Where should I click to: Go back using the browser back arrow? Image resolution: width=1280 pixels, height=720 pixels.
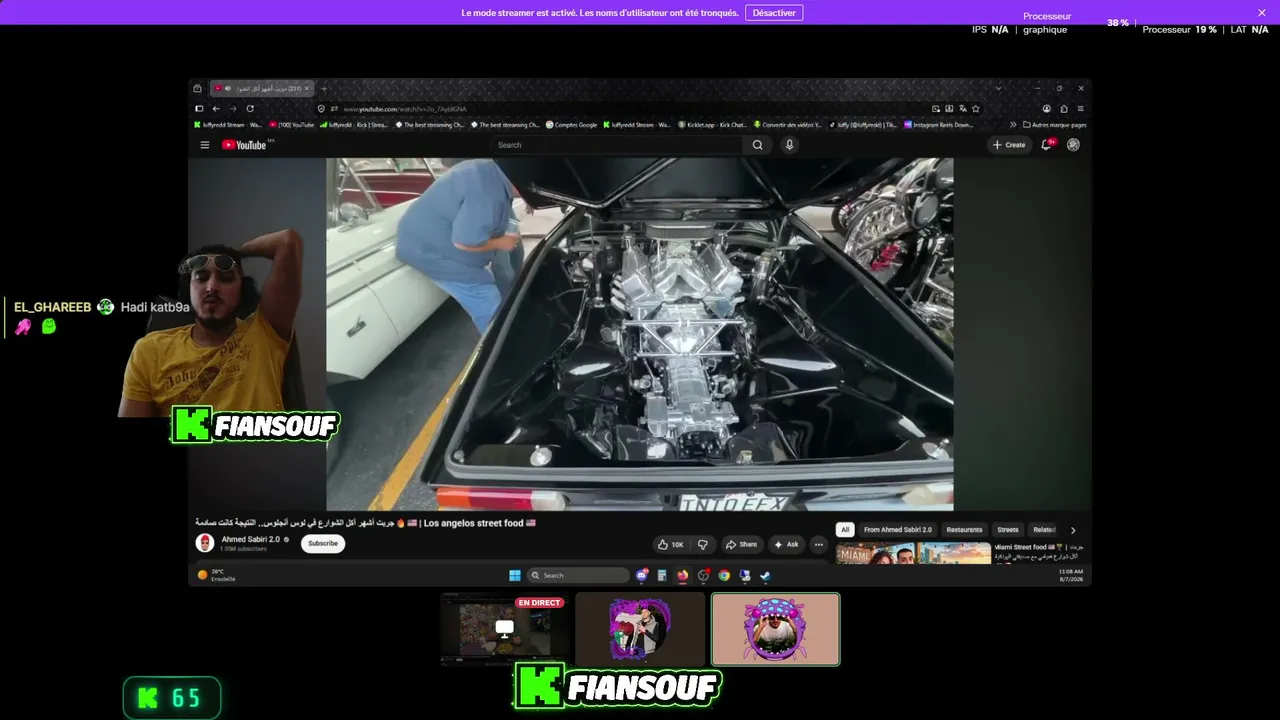pyautogui.click(x=216, y=109)
